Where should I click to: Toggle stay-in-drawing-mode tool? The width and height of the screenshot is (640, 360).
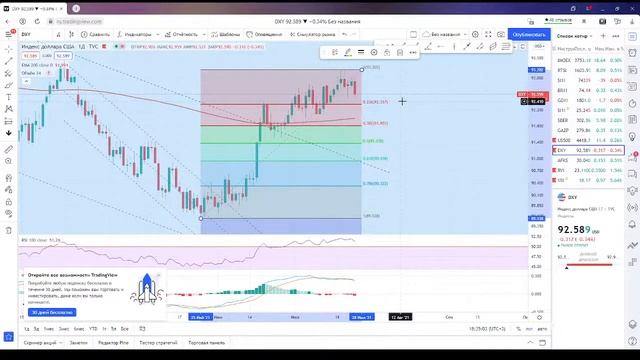9,190
